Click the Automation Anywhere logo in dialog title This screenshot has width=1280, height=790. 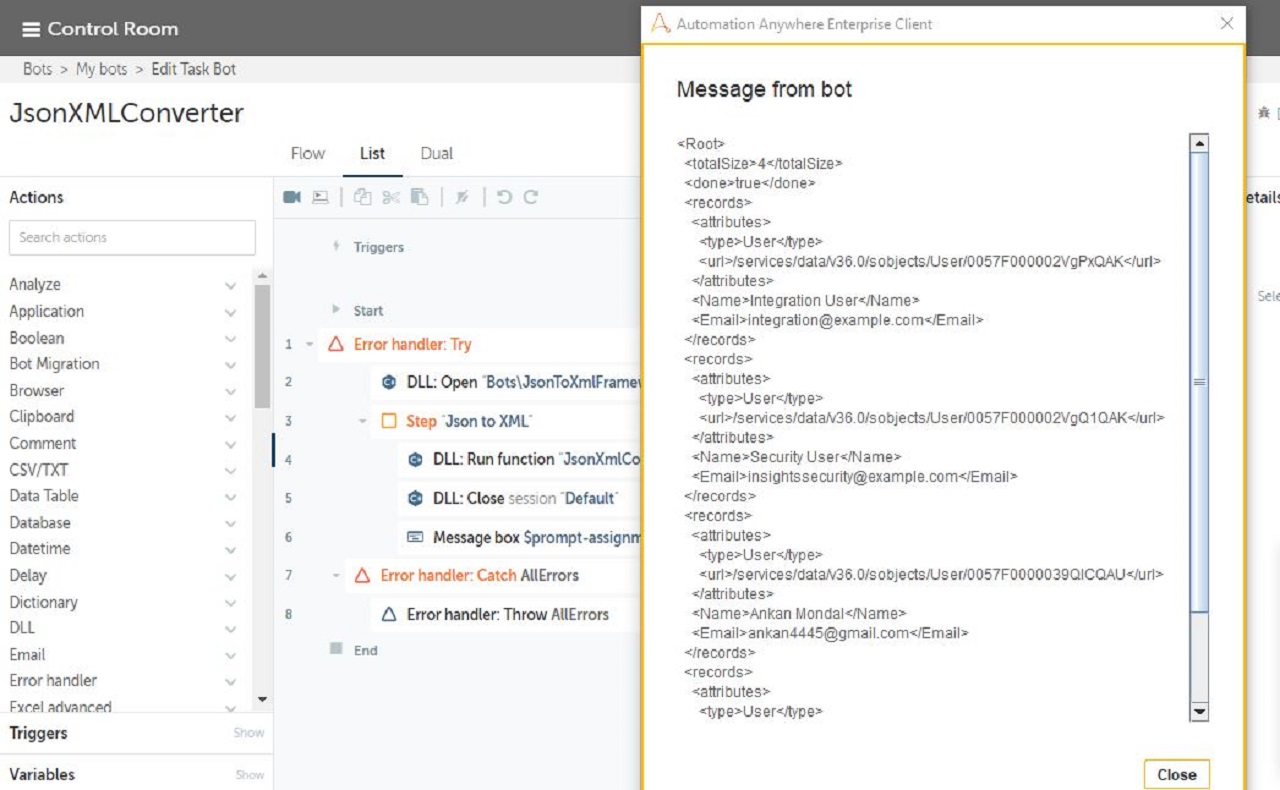[660, 23]
